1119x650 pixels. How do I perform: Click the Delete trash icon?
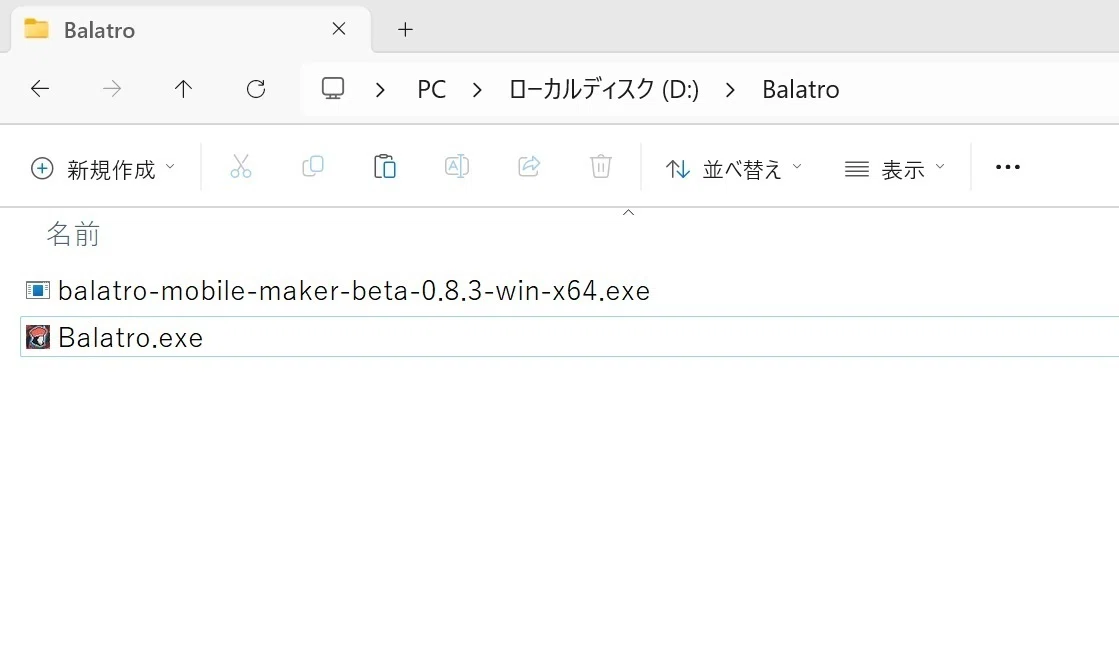pos(601,167)
